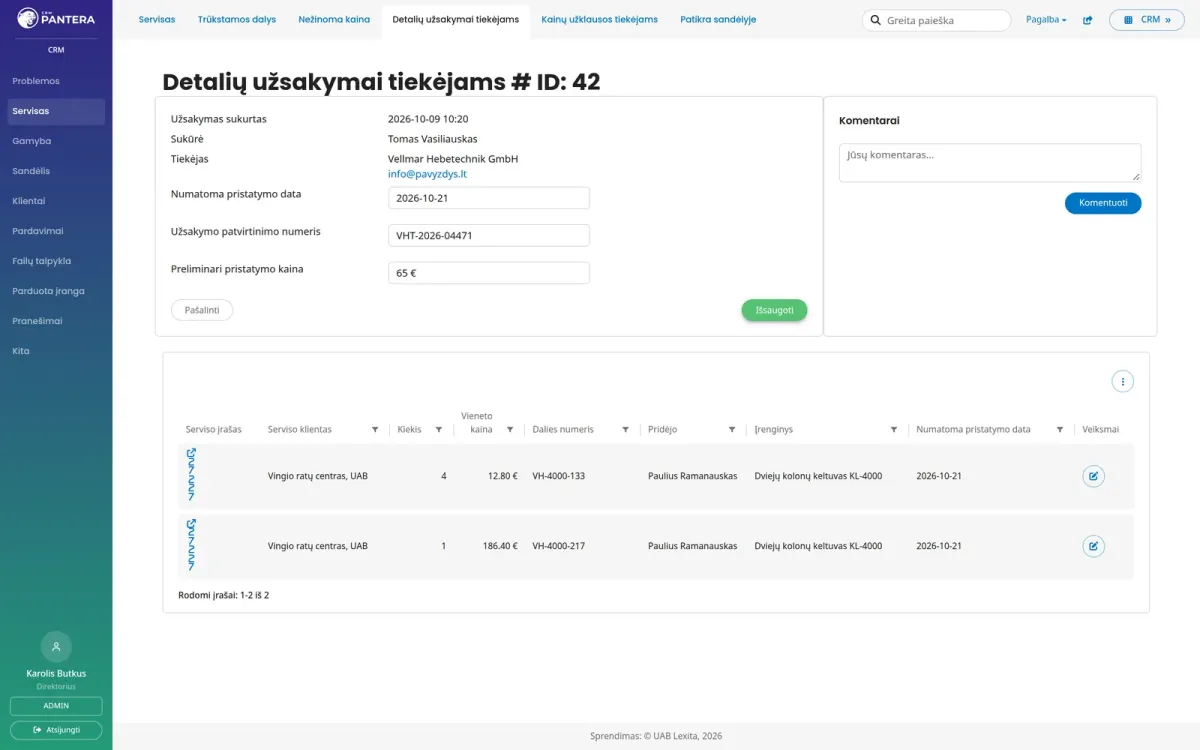Switch to the Nežinoma kaina tab
The image size is (1200, 750).
coord(334,19)
